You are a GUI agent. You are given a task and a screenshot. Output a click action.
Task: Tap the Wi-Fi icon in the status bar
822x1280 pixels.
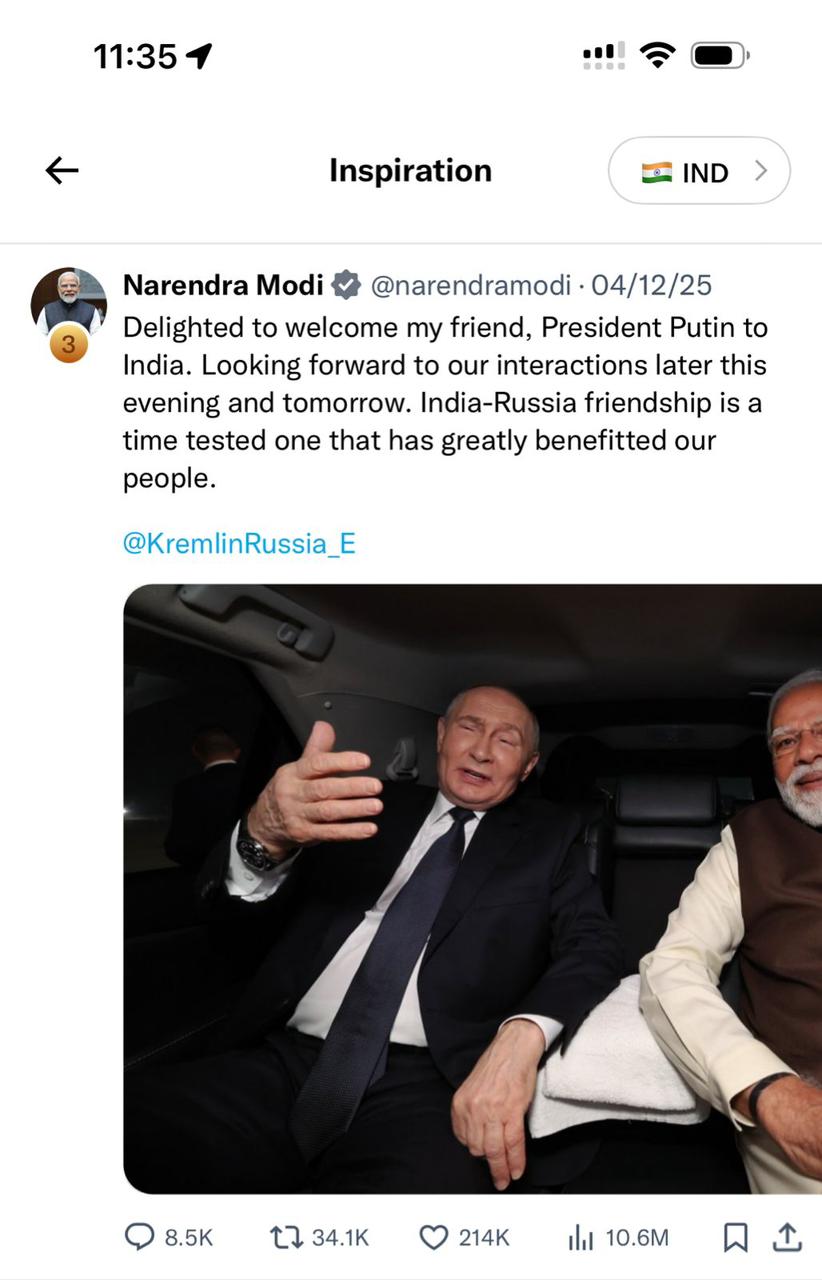point(657,55)
